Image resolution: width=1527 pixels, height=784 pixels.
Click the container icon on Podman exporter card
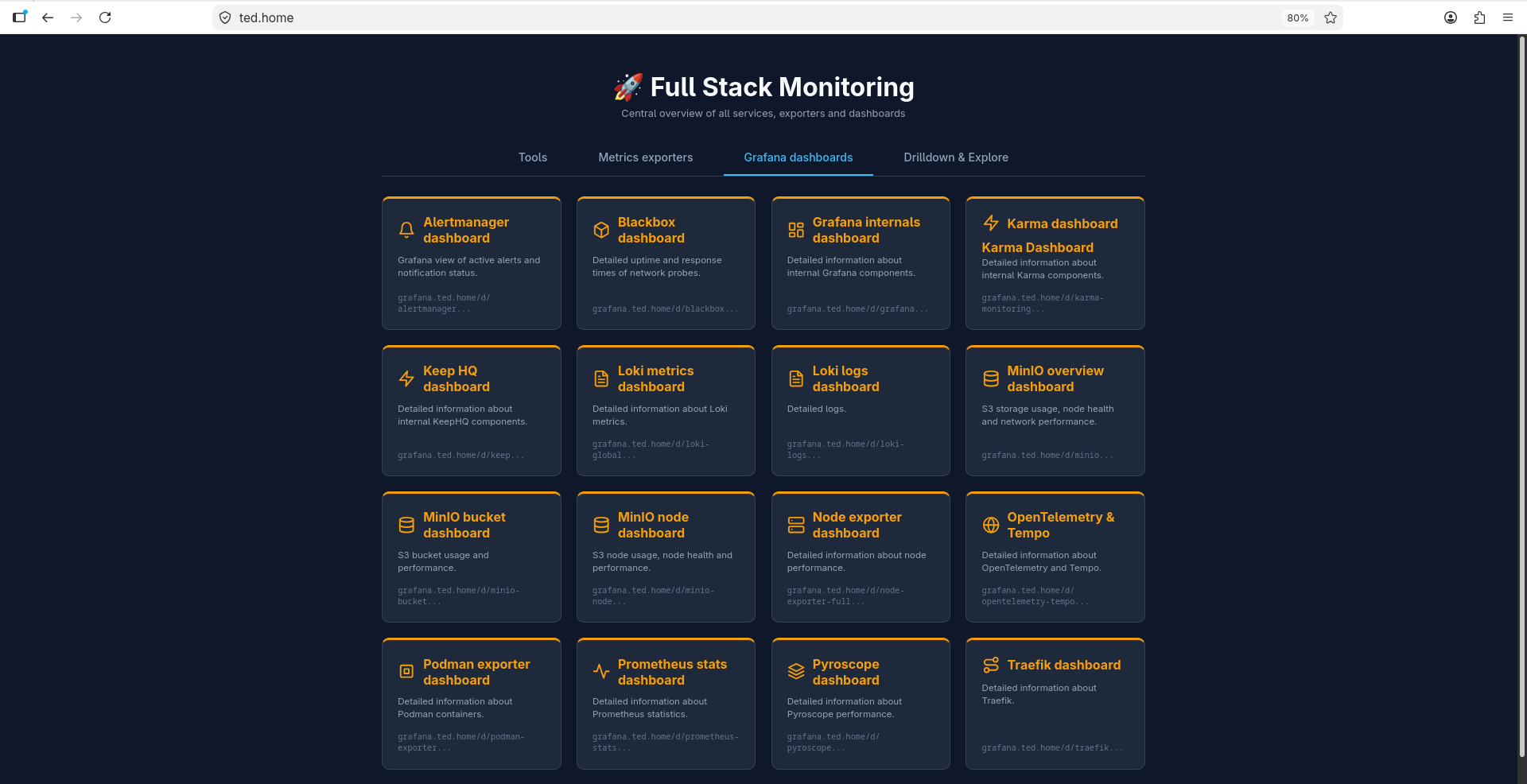[x=406, y=671]
